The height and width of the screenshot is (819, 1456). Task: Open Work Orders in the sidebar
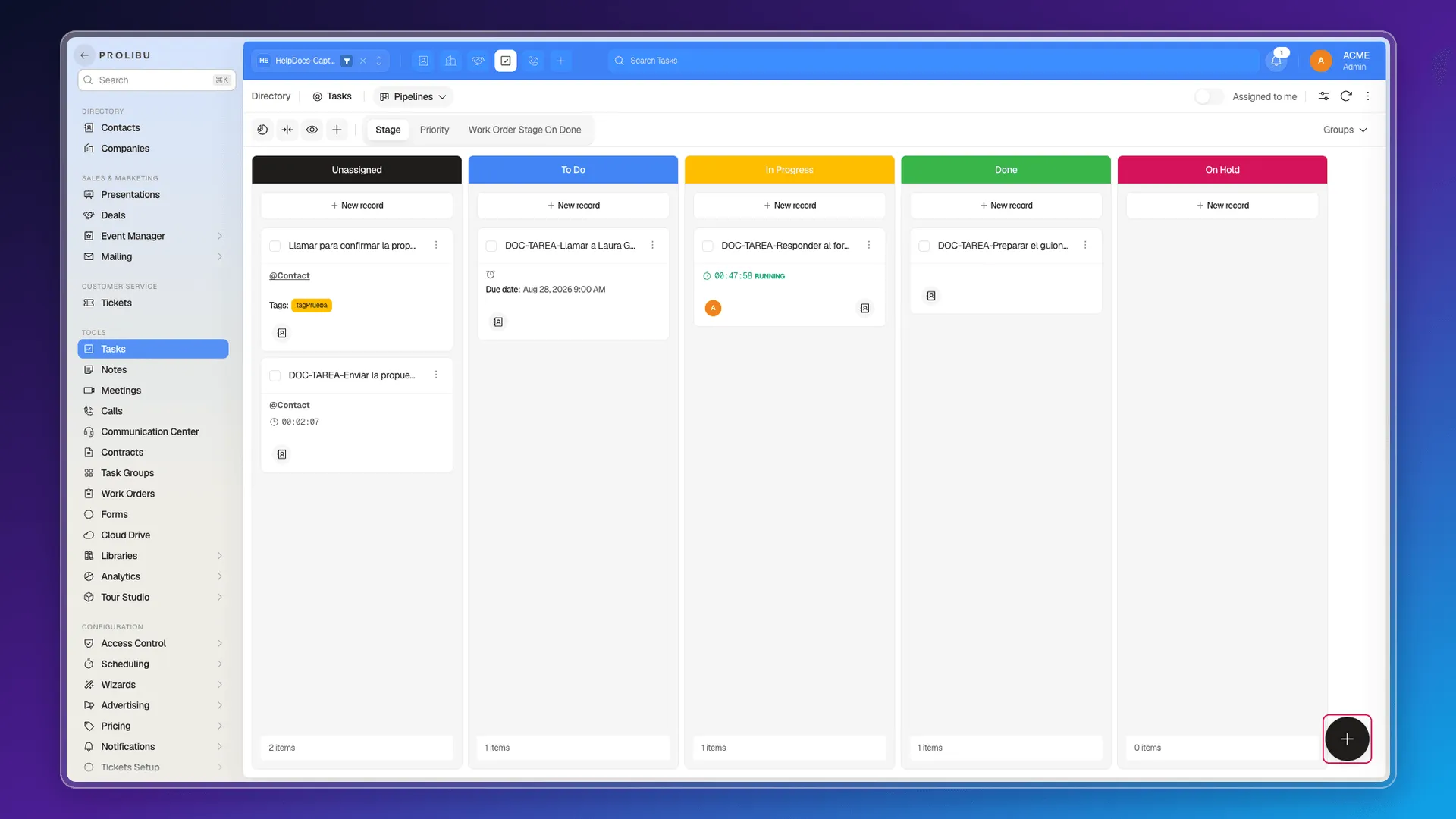(152, 494)
